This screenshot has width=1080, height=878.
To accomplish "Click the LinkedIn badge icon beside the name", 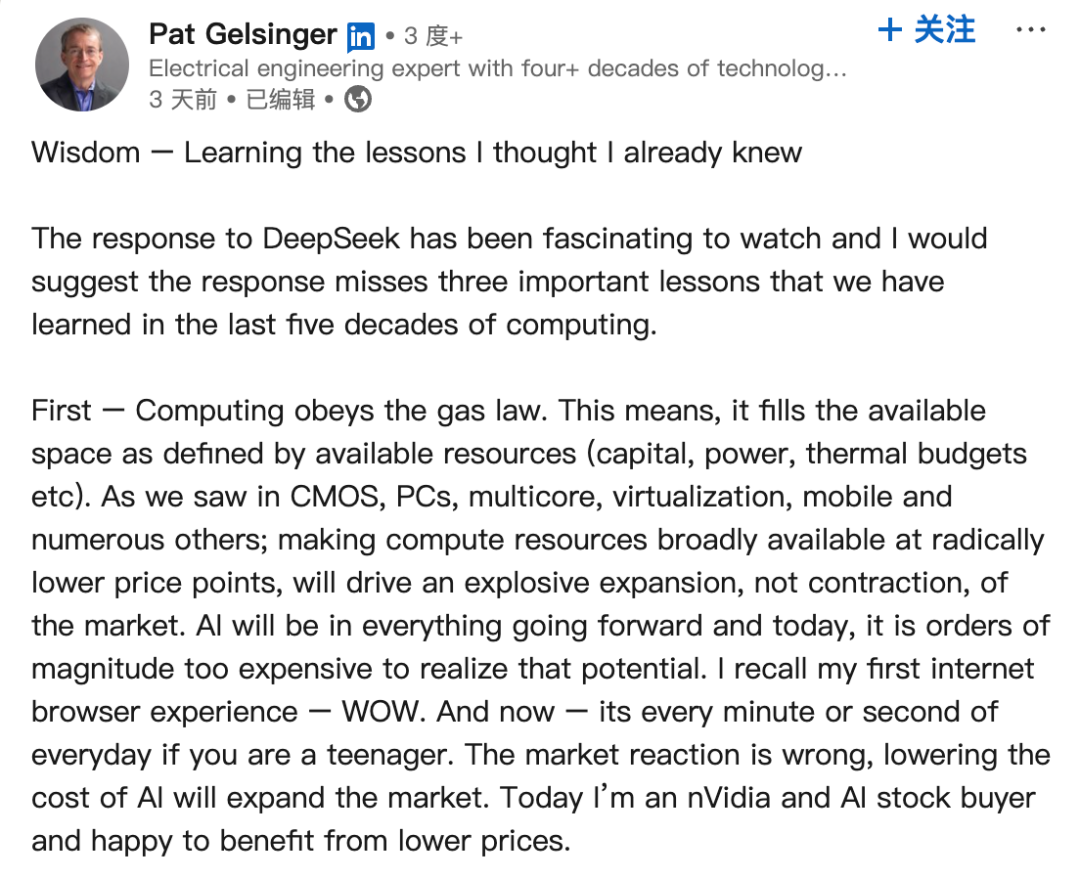I will (x=361, y=36).
